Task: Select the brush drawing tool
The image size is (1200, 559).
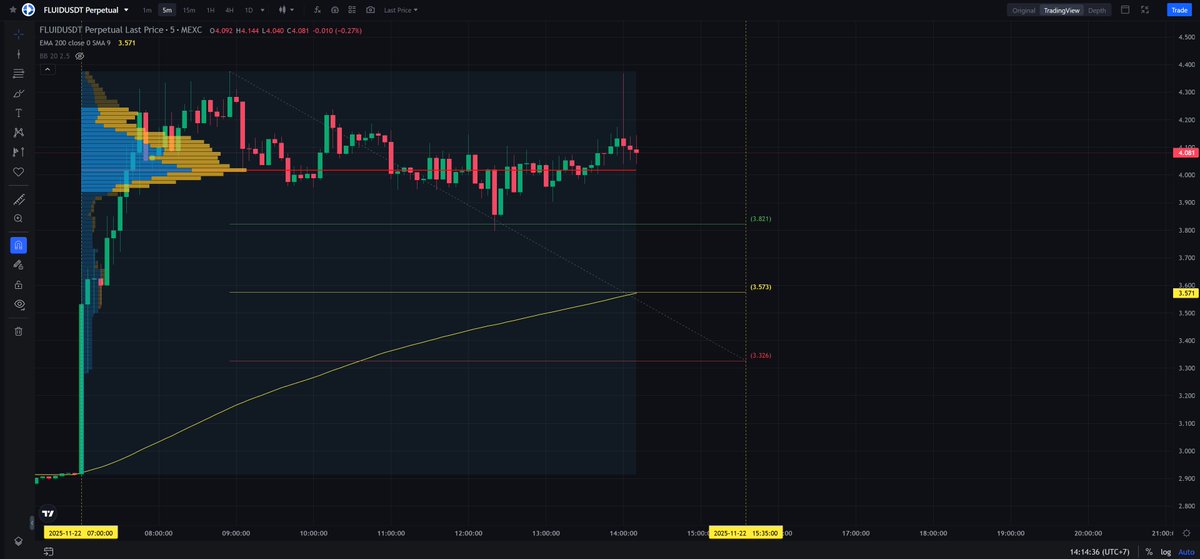Action: [x=18, y=93]
